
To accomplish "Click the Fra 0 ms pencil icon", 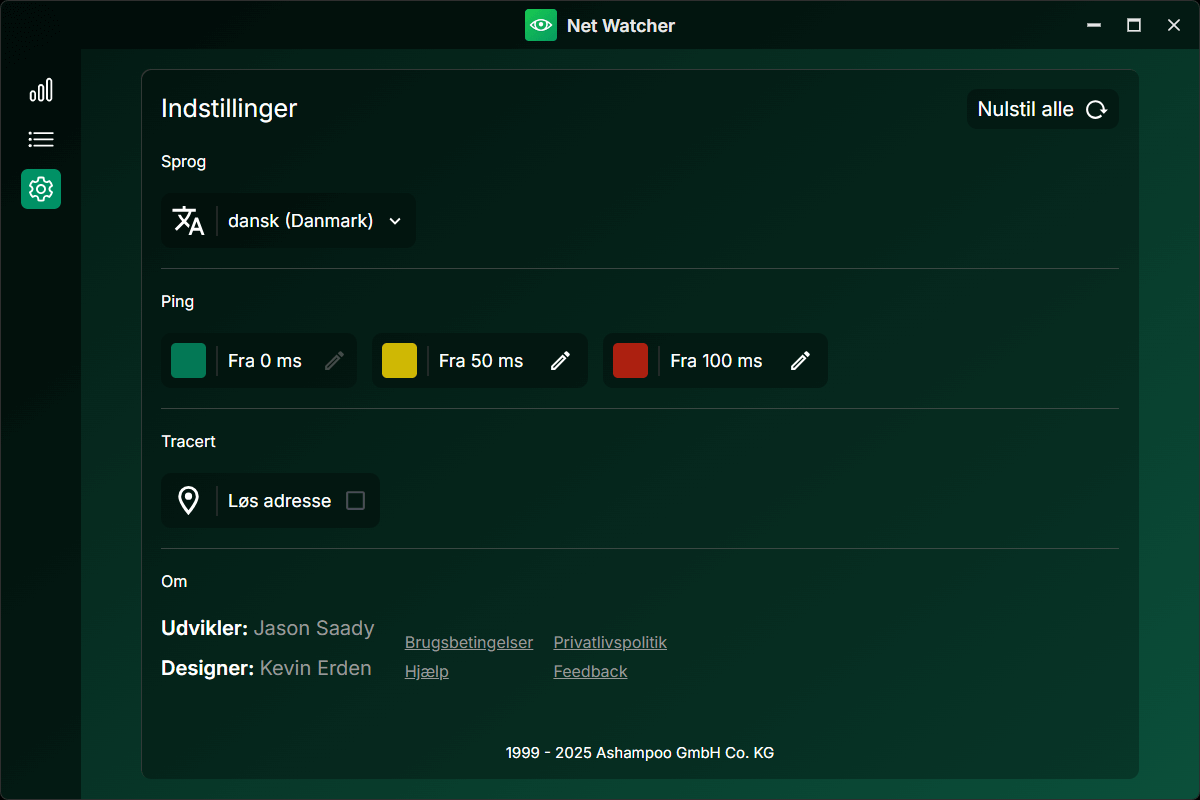I will 335,361.
